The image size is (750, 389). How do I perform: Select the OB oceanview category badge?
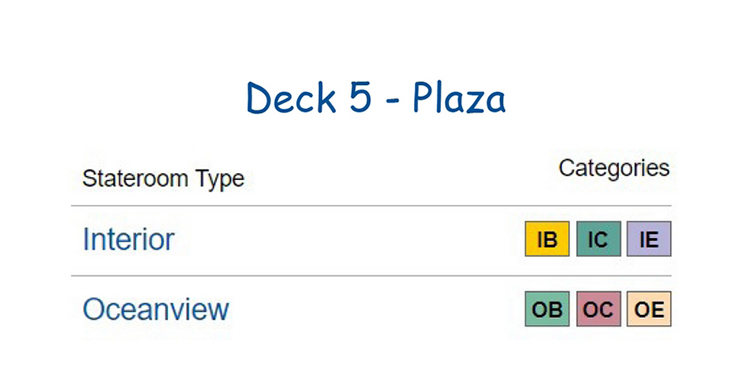click(547, 309)
